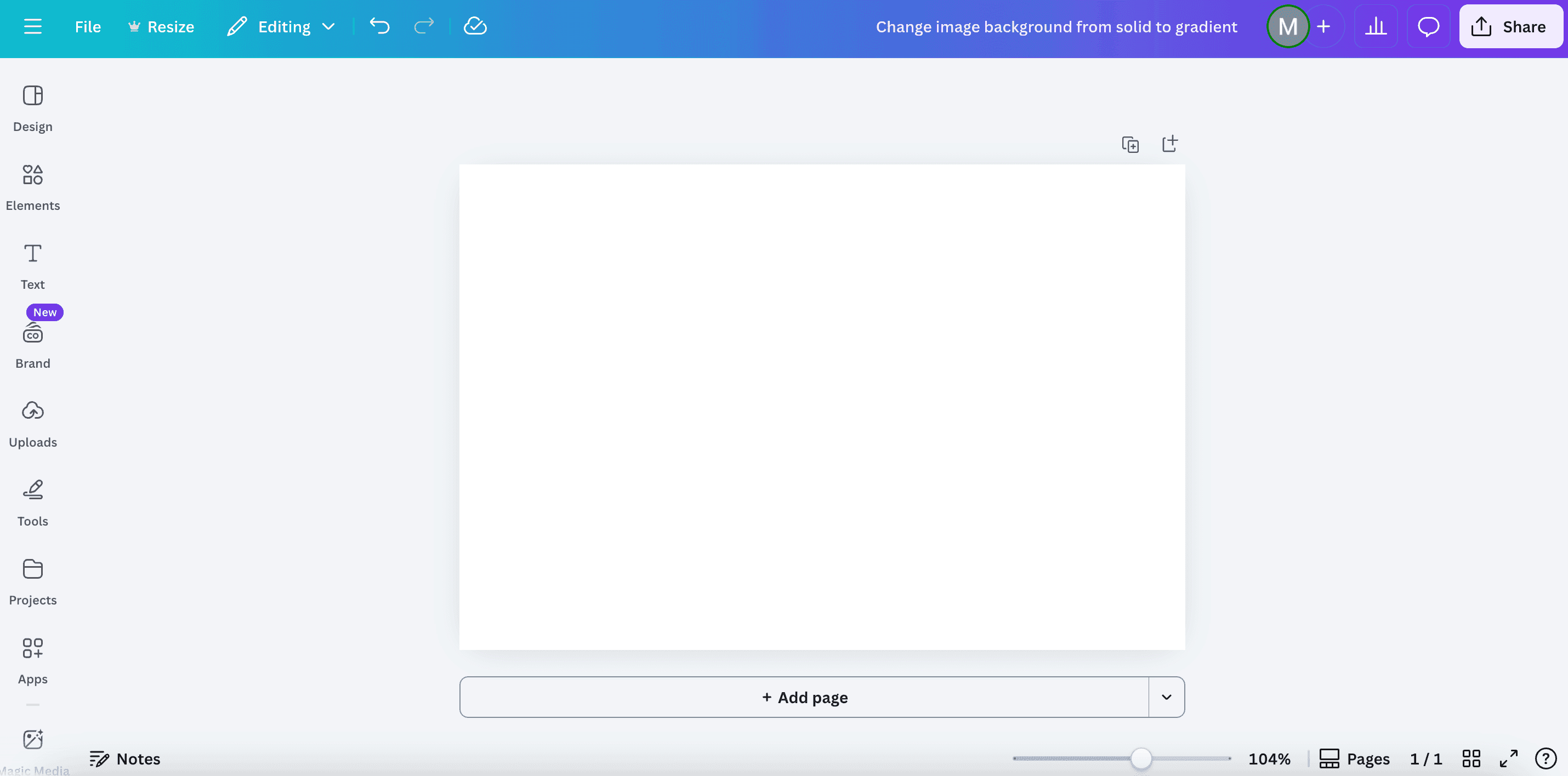This screenshot has width=1568, height=776.
Task: Redo the last action
Action: 424,26
